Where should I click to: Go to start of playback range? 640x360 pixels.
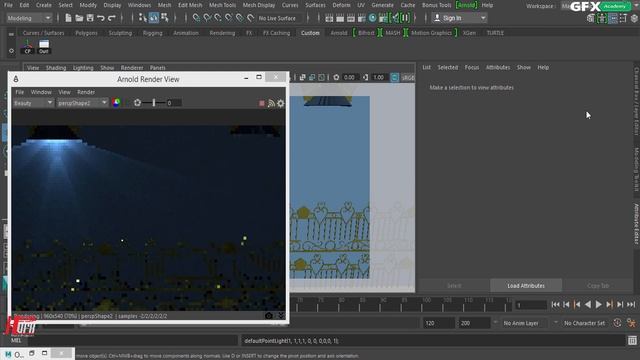pyautogui.click(x=556, y=304)
